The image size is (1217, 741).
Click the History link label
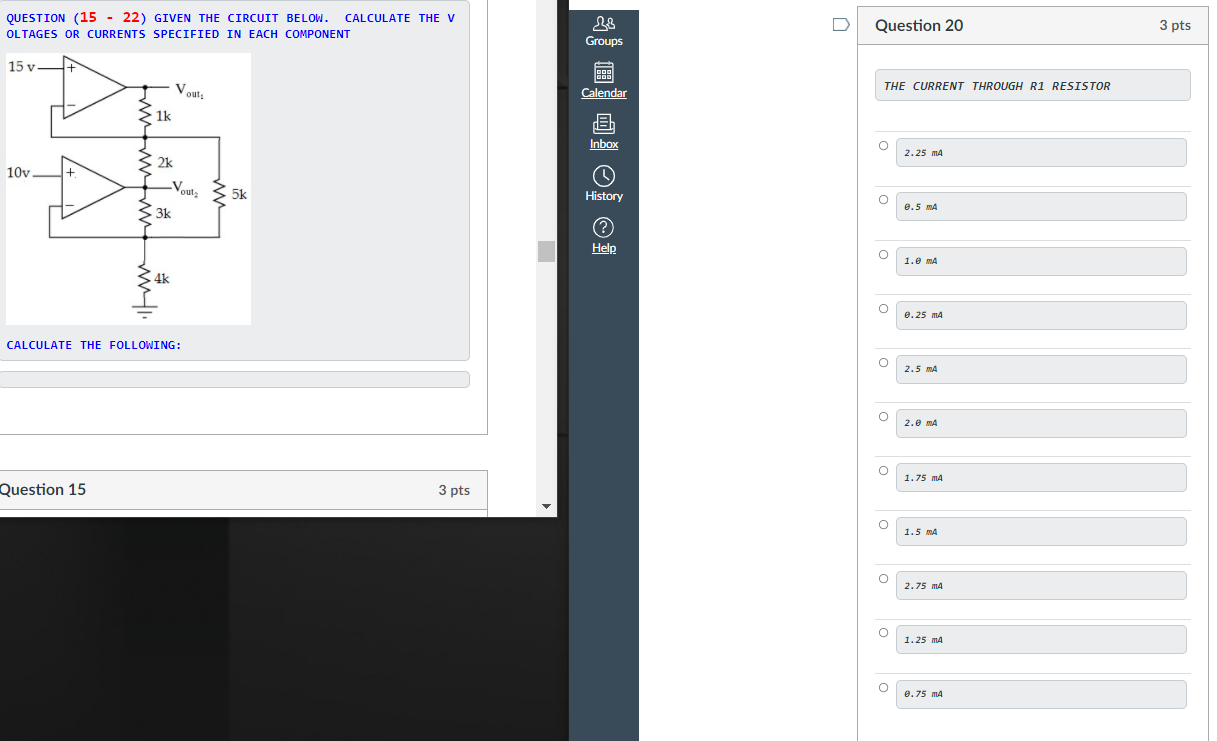604,196
